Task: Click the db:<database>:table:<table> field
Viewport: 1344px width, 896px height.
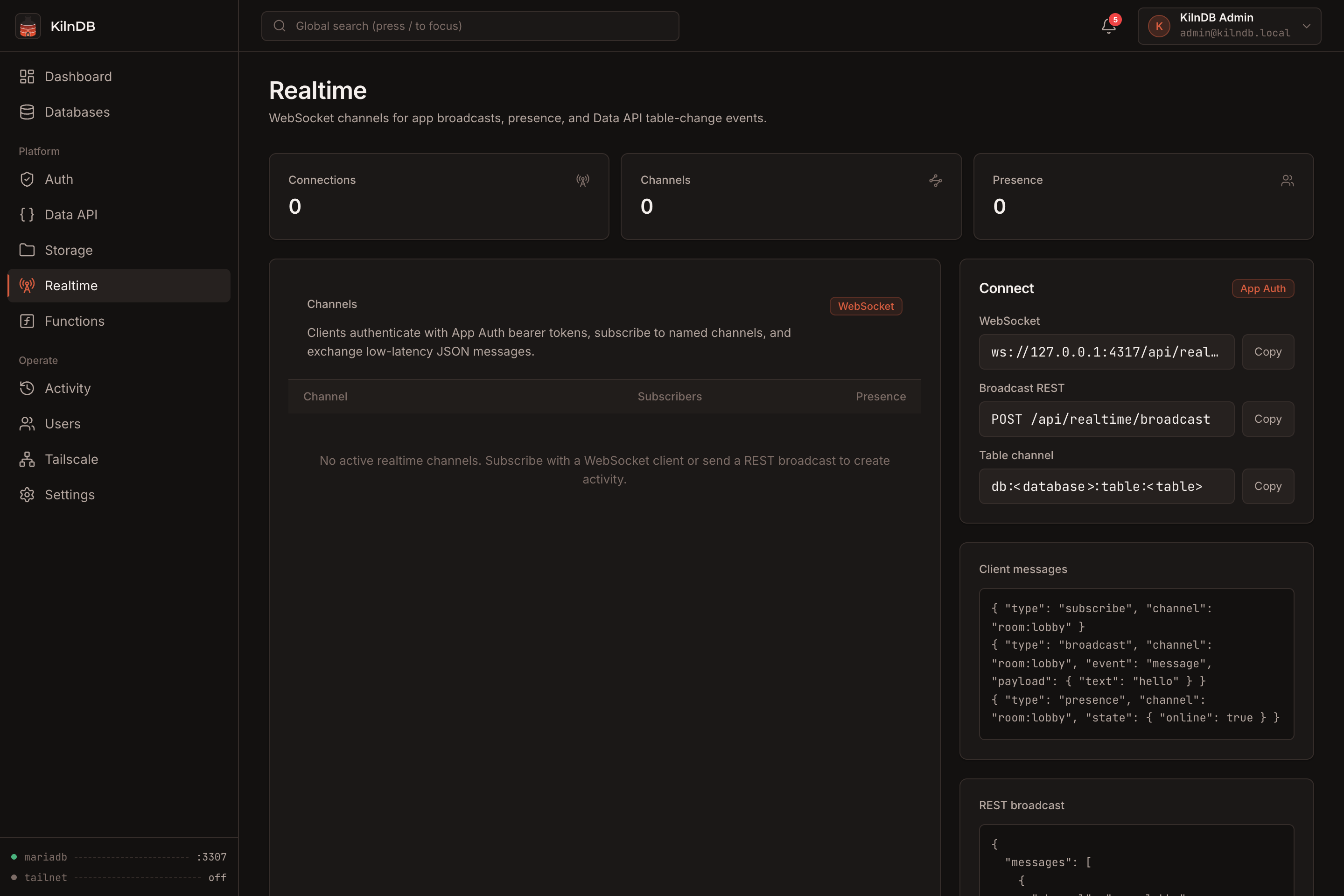Action: click(1106, 486)
